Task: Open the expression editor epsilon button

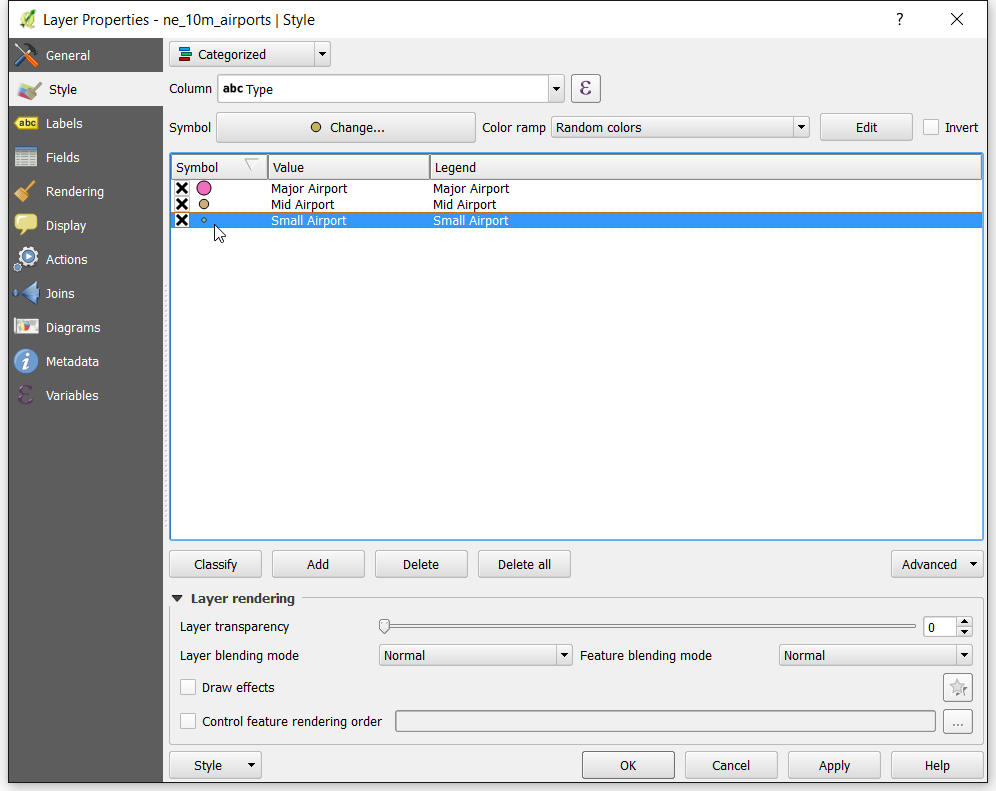Action: (x=586, y=88)
